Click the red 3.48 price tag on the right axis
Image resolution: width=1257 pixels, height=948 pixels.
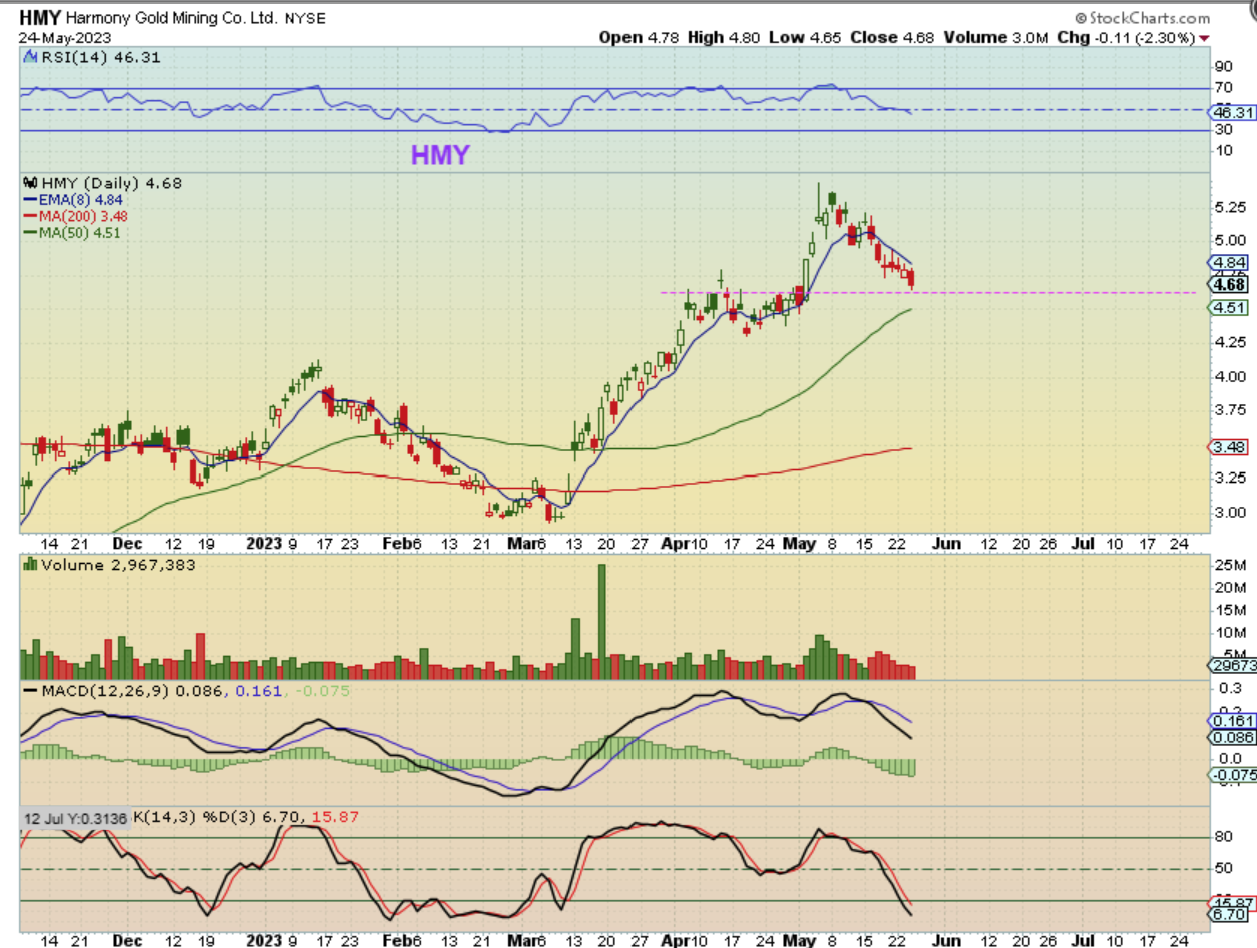[1228, 446]
